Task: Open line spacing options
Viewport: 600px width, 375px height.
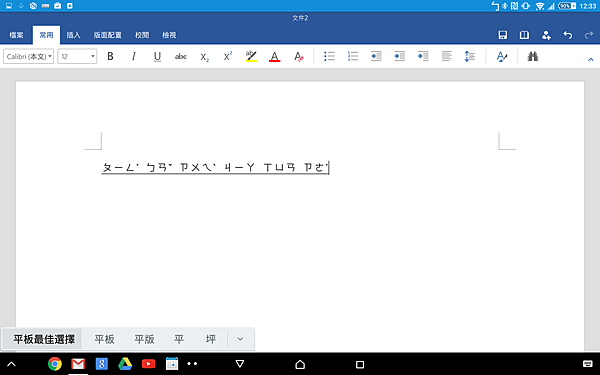Action: (x=470, y=56)
